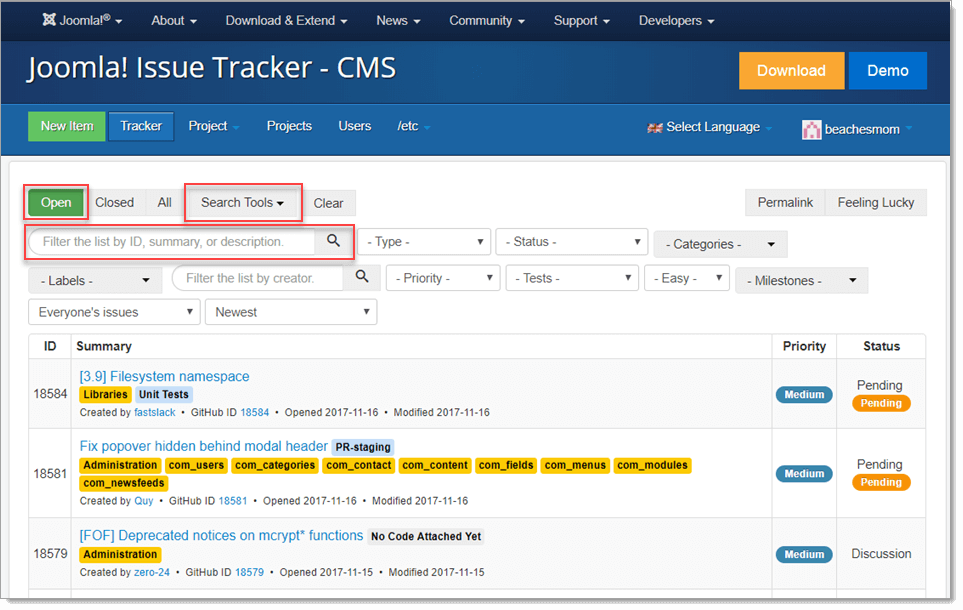Viewport: 963px width, 610px height.
Task: Click the search magnifier beside creator filter
Action: [362, 277]
